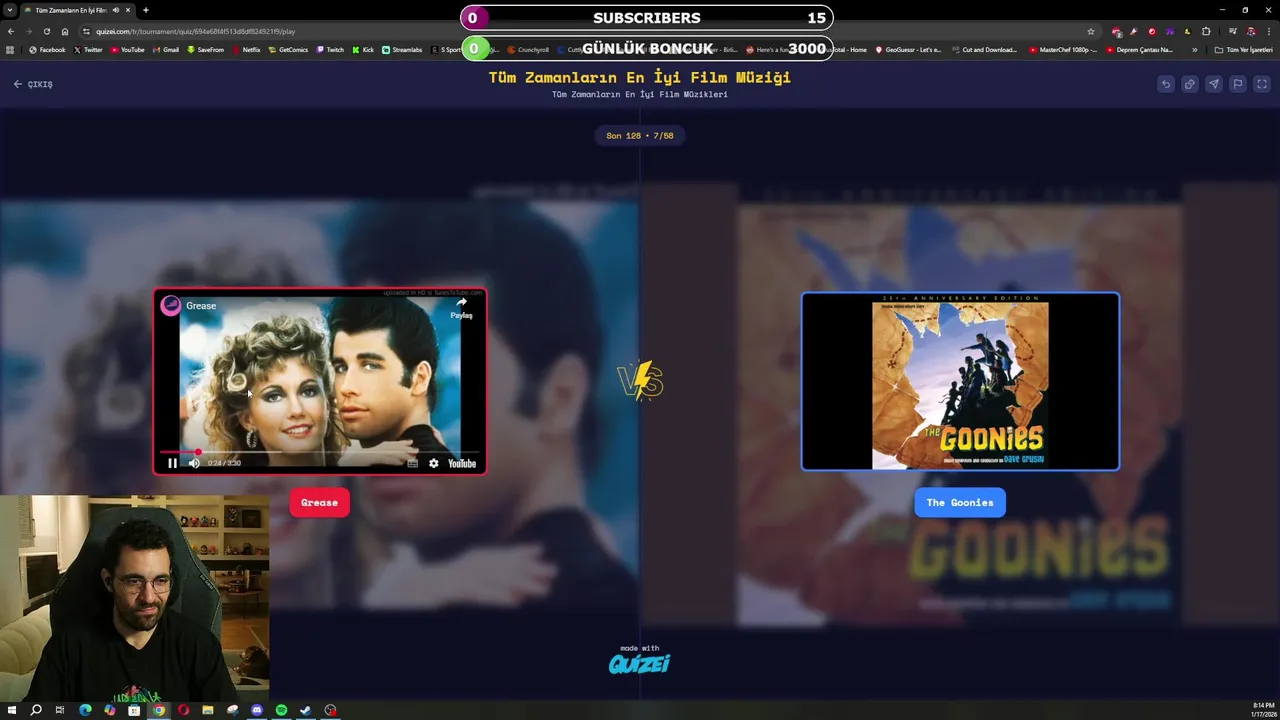Expand hidden bookmarks chevron
This screenshot has height=720, width=1280.
[x=1195, y=49]
